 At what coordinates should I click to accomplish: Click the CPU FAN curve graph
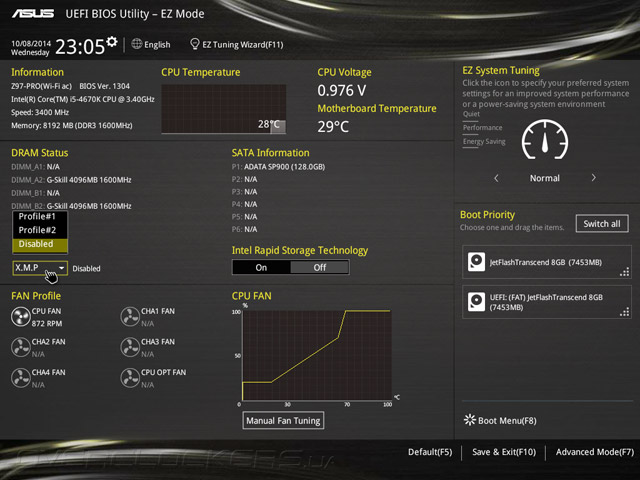tap(317, 355)
